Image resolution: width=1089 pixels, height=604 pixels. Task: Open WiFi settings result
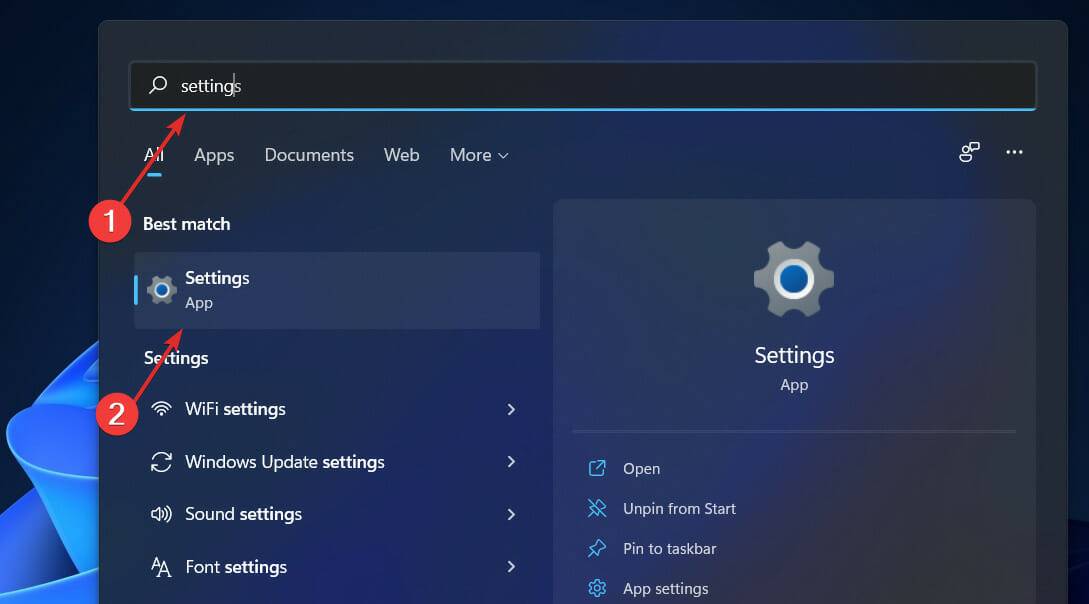click(x=337, y=409)
